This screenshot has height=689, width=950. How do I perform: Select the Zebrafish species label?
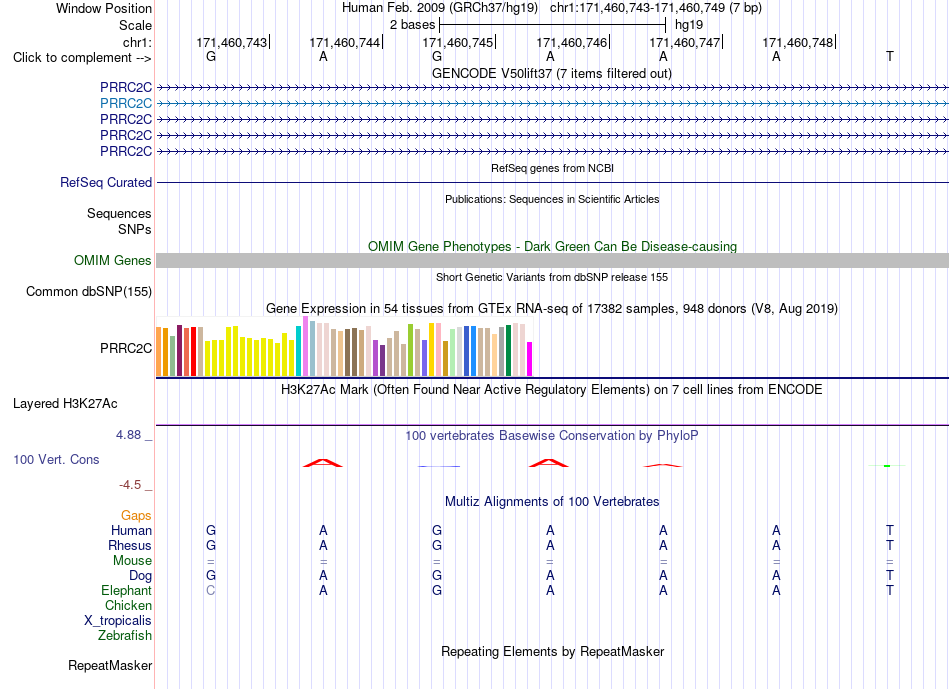point(125,636)
